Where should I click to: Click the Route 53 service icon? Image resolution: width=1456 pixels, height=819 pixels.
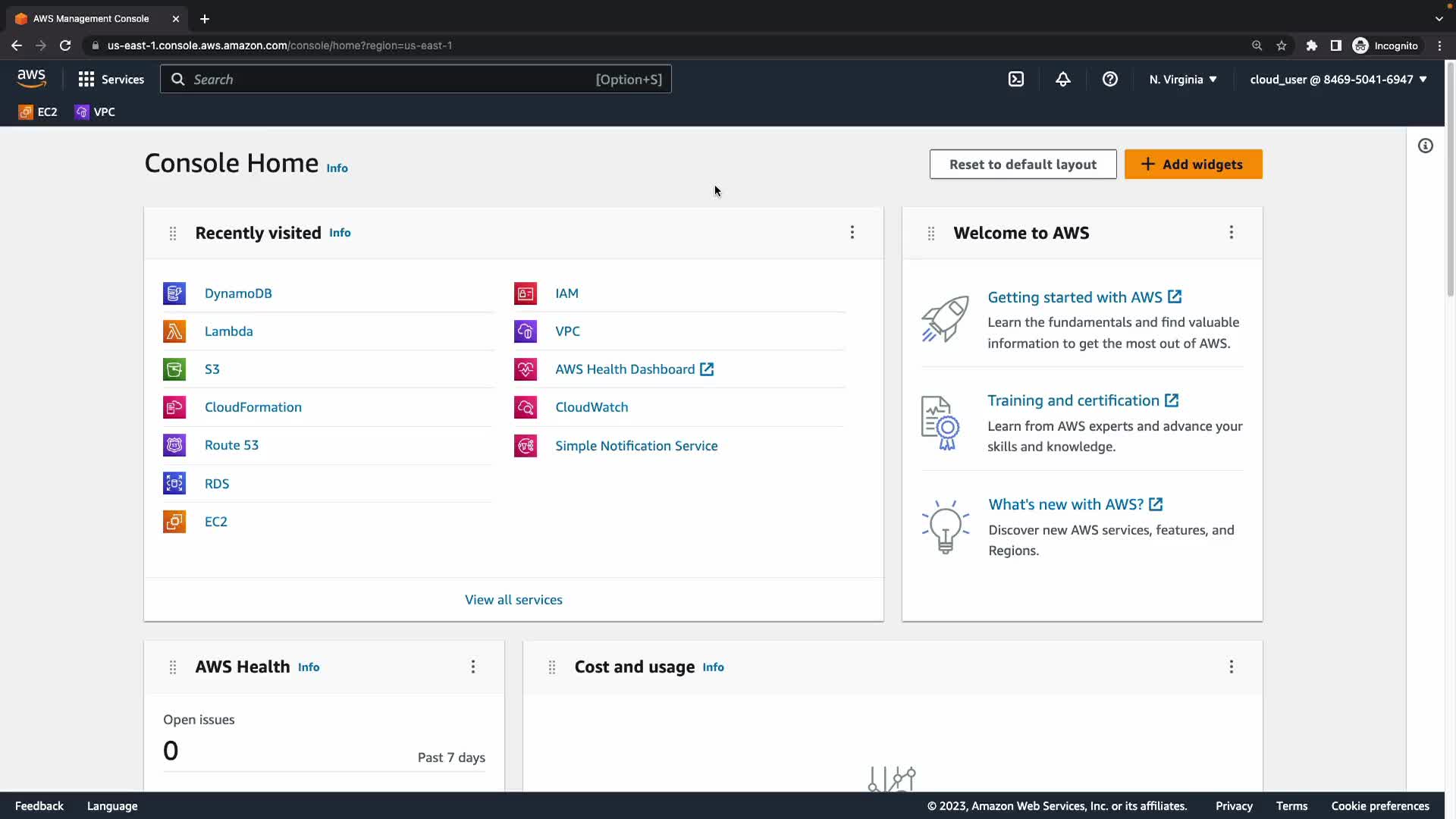click(x=174, y=445)
